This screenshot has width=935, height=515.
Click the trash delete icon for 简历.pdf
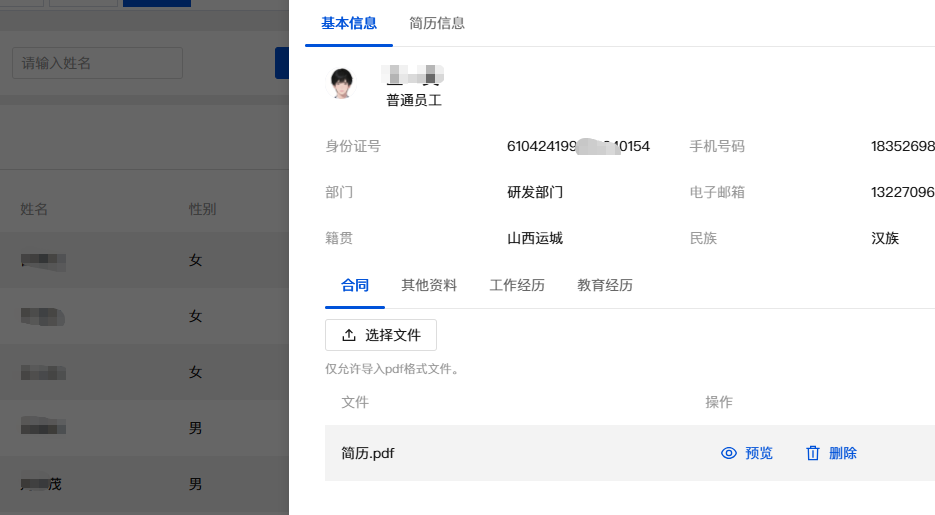(813, 453)
